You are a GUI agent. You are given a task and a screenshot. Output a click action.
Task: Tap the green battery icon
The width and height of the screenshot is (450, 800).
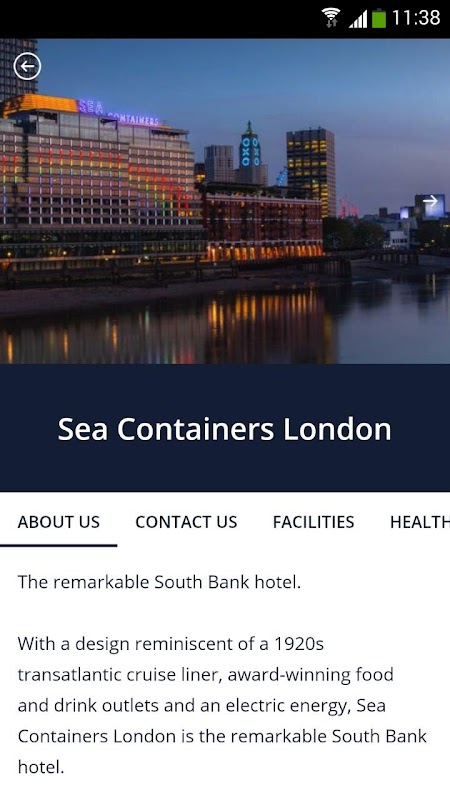[x=379, y=18]
